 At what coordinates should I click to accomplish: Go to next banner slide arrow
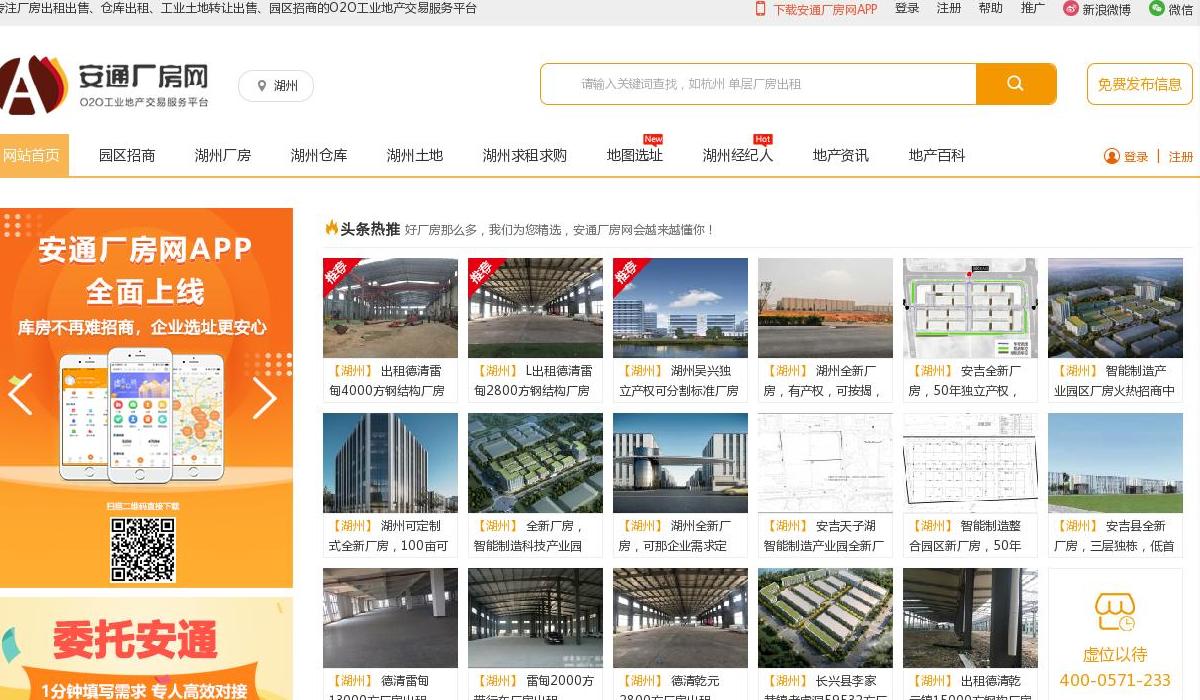(x=264, y=397)
